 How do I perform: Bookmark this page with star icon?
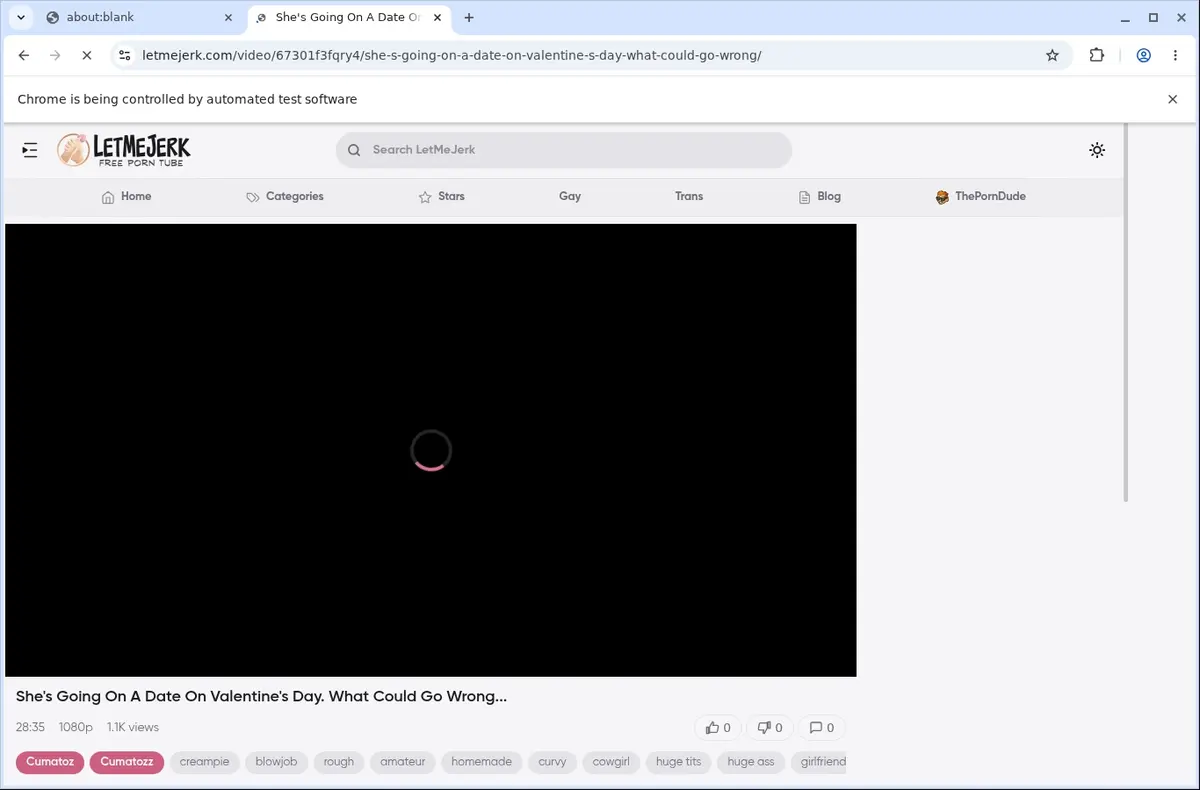[x=1052, y=55]
